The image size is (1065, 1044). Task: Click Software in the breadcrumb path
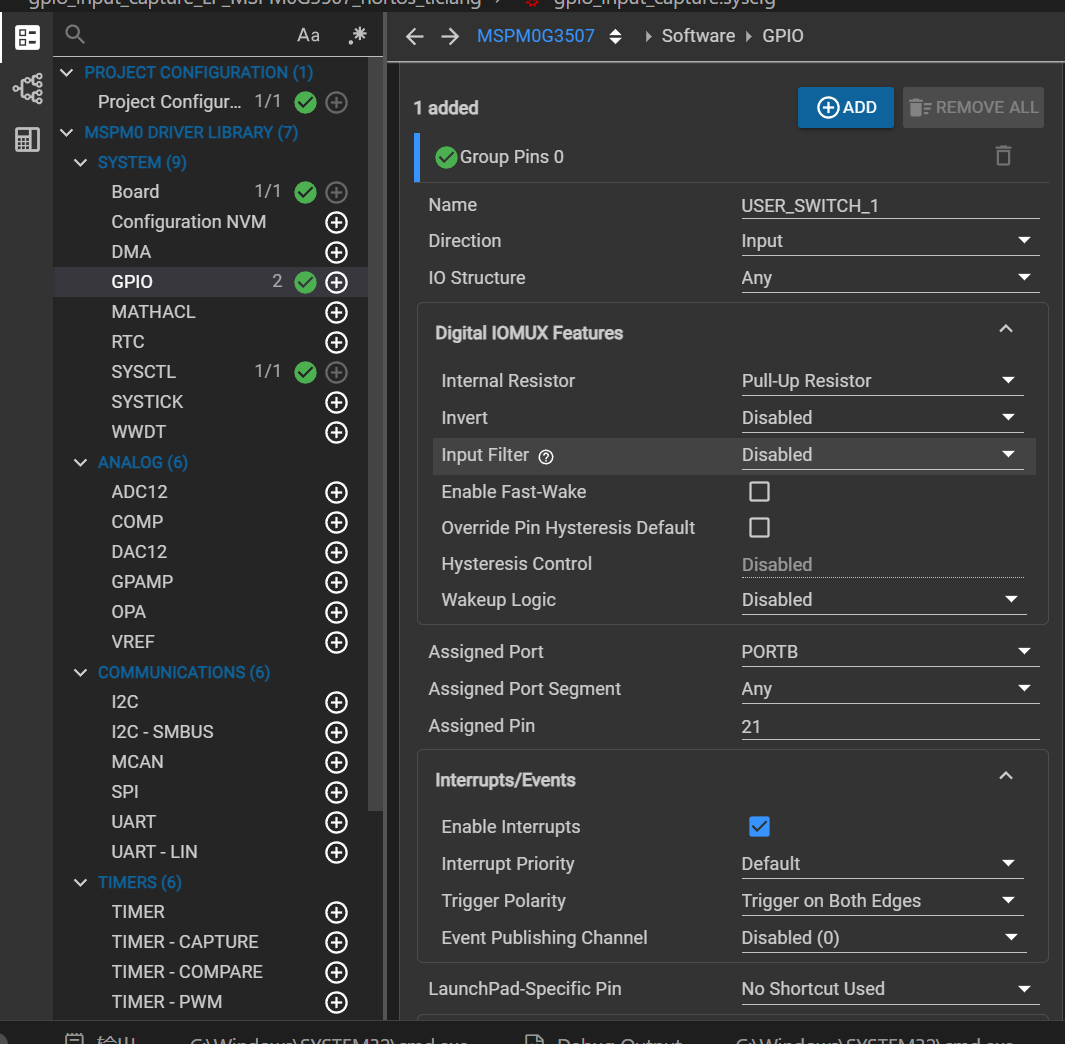698,35
